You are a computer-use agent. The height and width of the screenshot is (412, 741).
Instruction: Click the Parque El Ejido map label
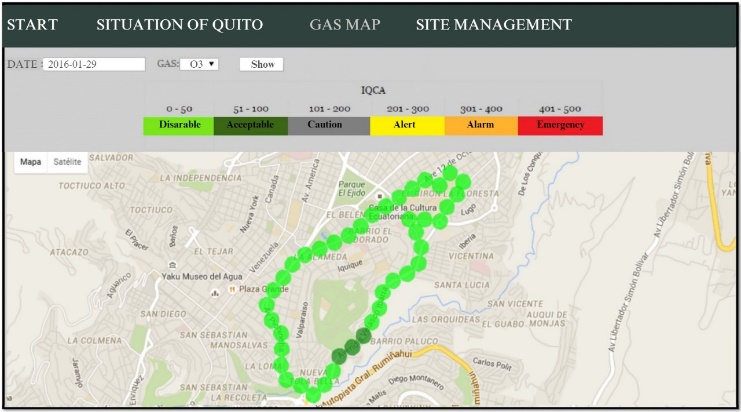click(x=352, y=189)
